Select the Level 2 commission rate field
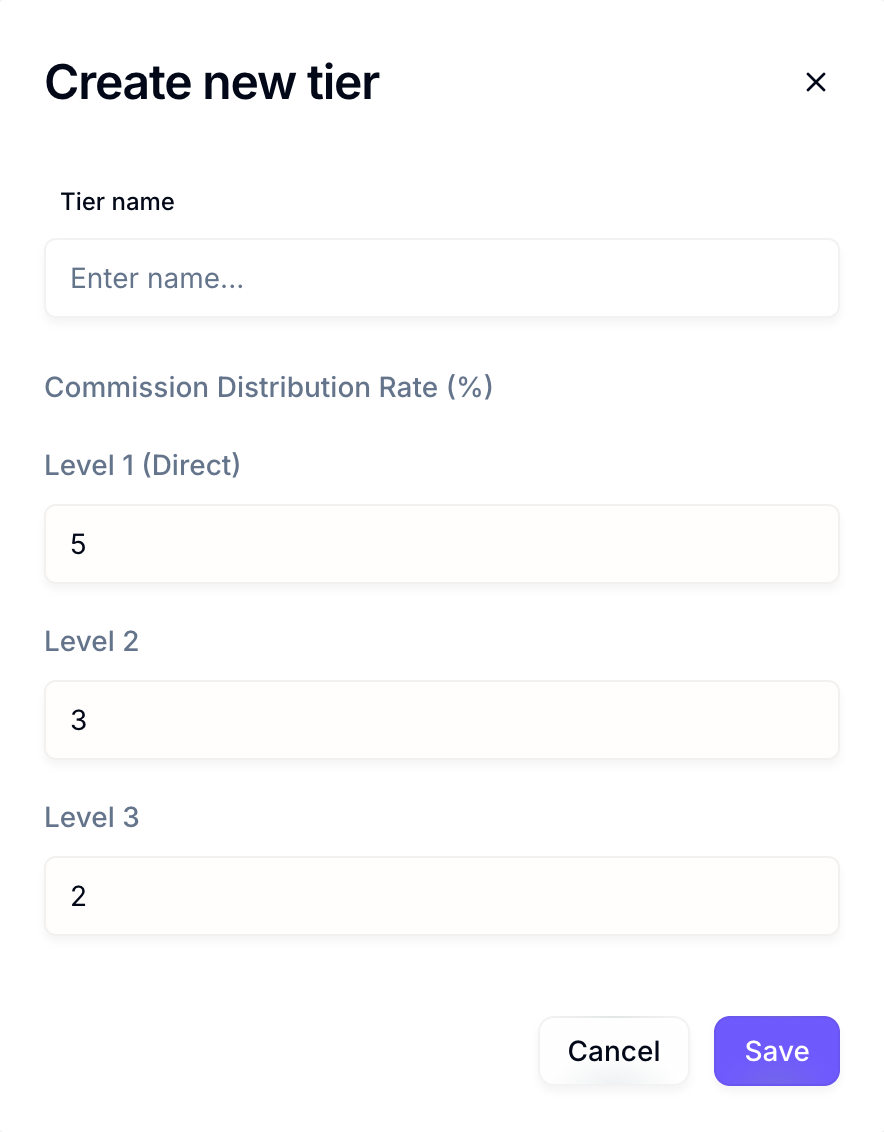Image resolution: width=884 pixels, height=1132 pixels. (x=442, y=720)
